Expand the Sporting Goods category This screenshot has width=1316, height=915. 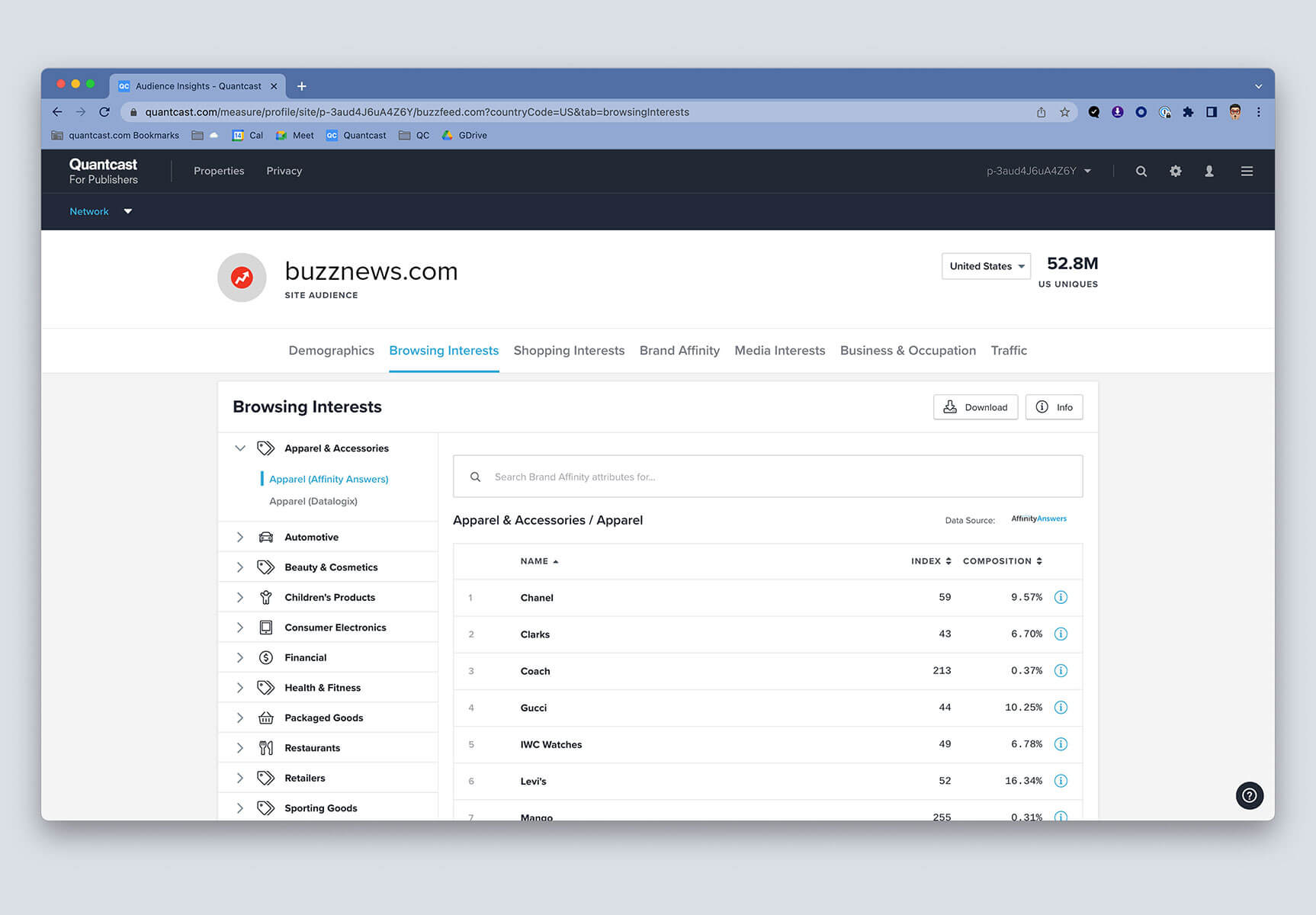click(x=240, y=808)
